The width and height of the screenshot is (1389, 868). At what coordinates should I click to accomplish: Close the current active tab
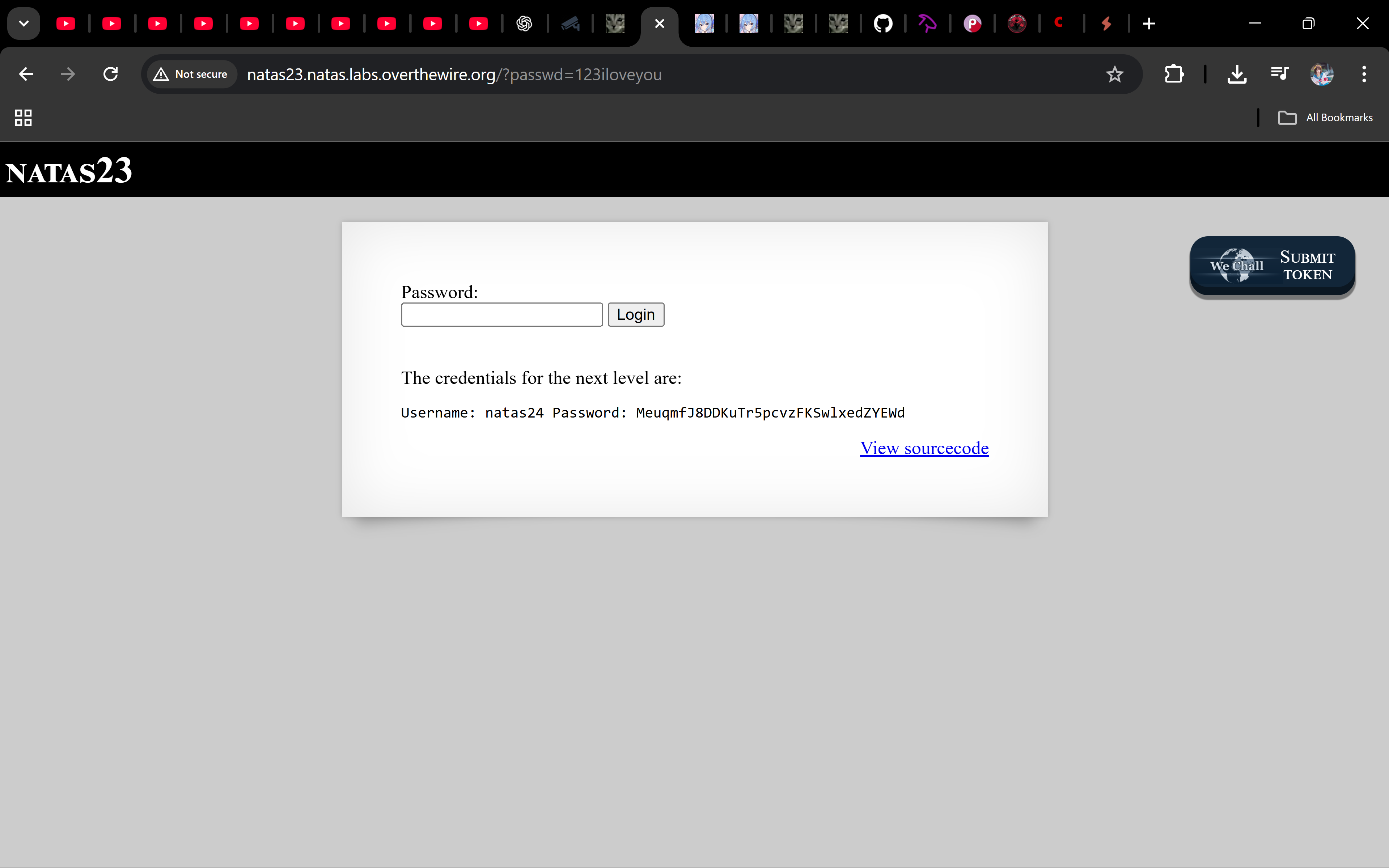click(x=660, y=24)
